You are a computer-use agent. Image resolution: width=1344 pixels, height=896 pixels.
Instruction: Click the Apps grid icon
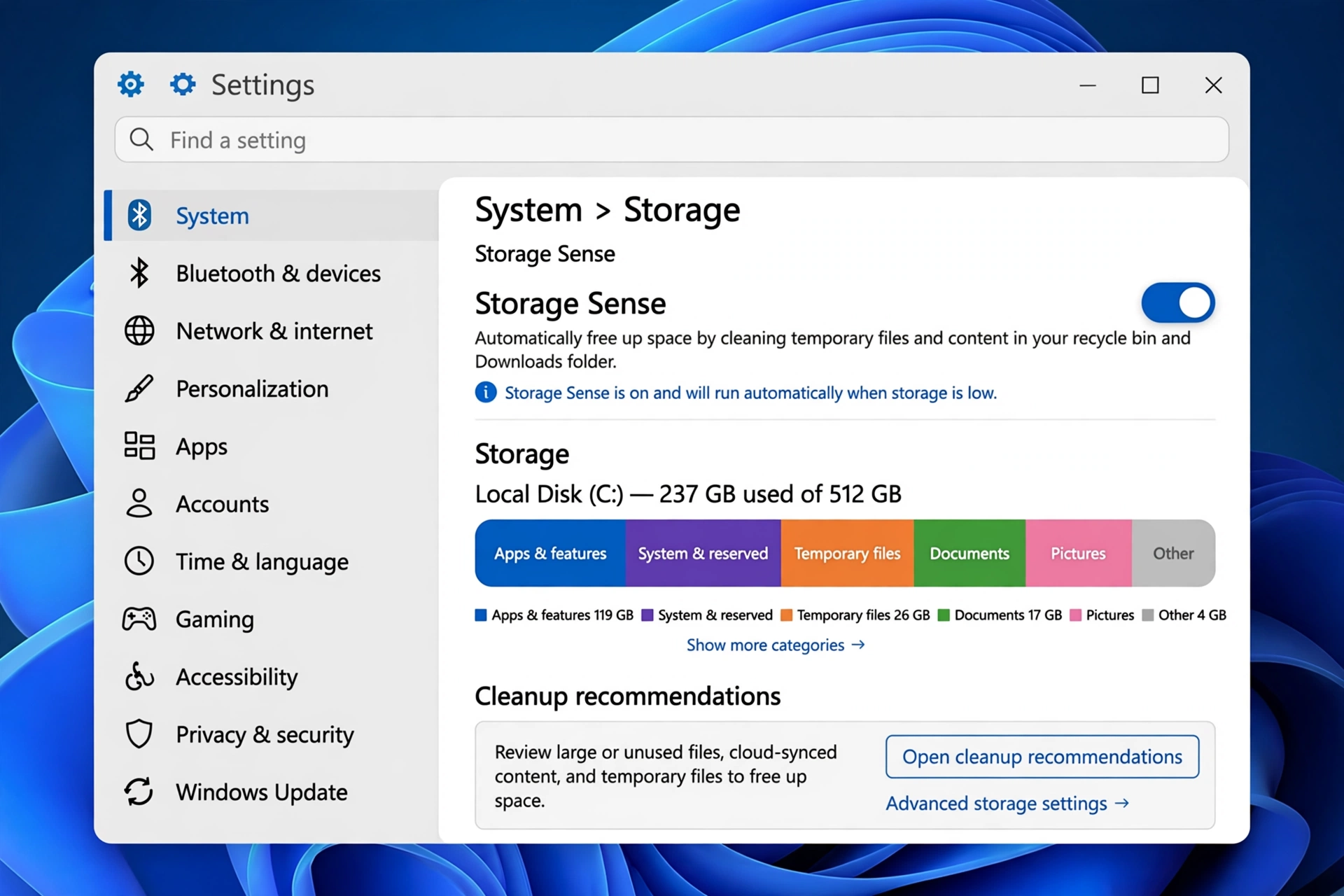tap(139, 446)
